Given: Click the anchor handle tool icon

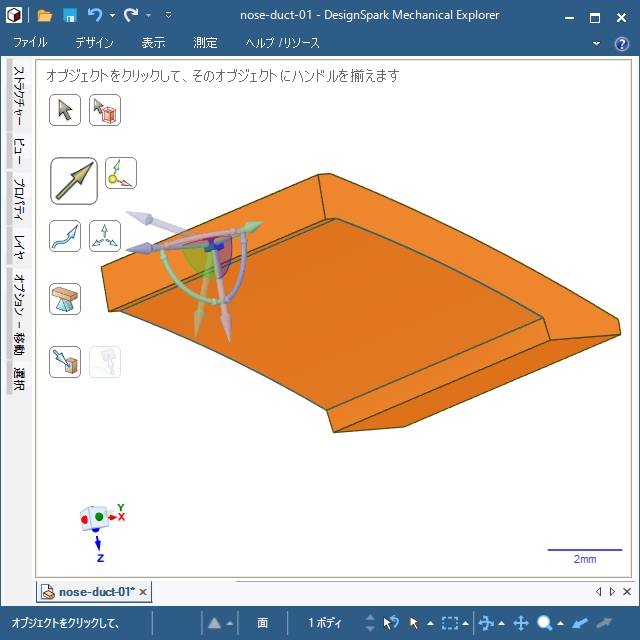Looking at the screenshot, I should [x=120, y=173].
